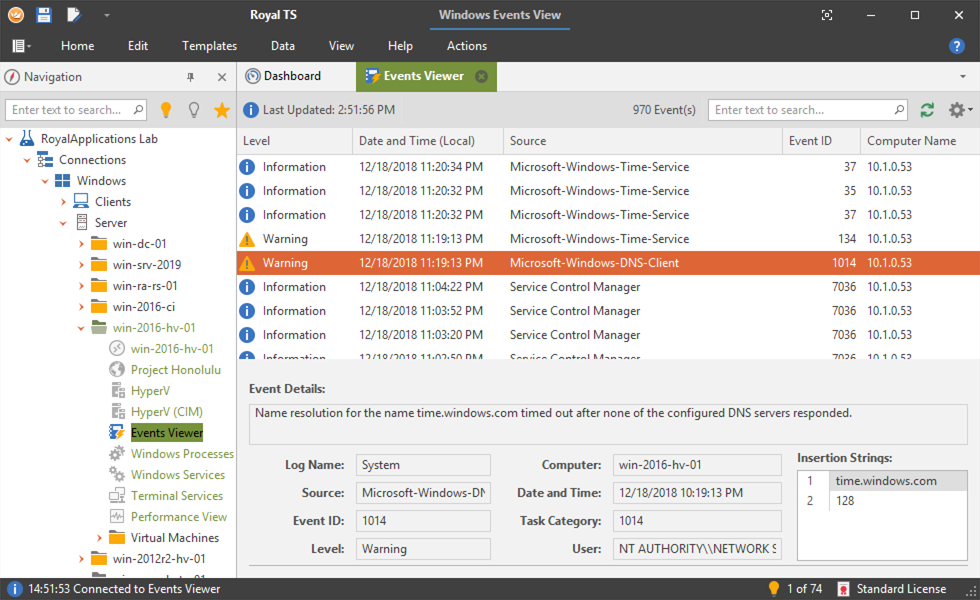Image resolution: width=980 pixels, height=600 pixels.
Task: Click the Navigation search text field
Action: point(76,110)
